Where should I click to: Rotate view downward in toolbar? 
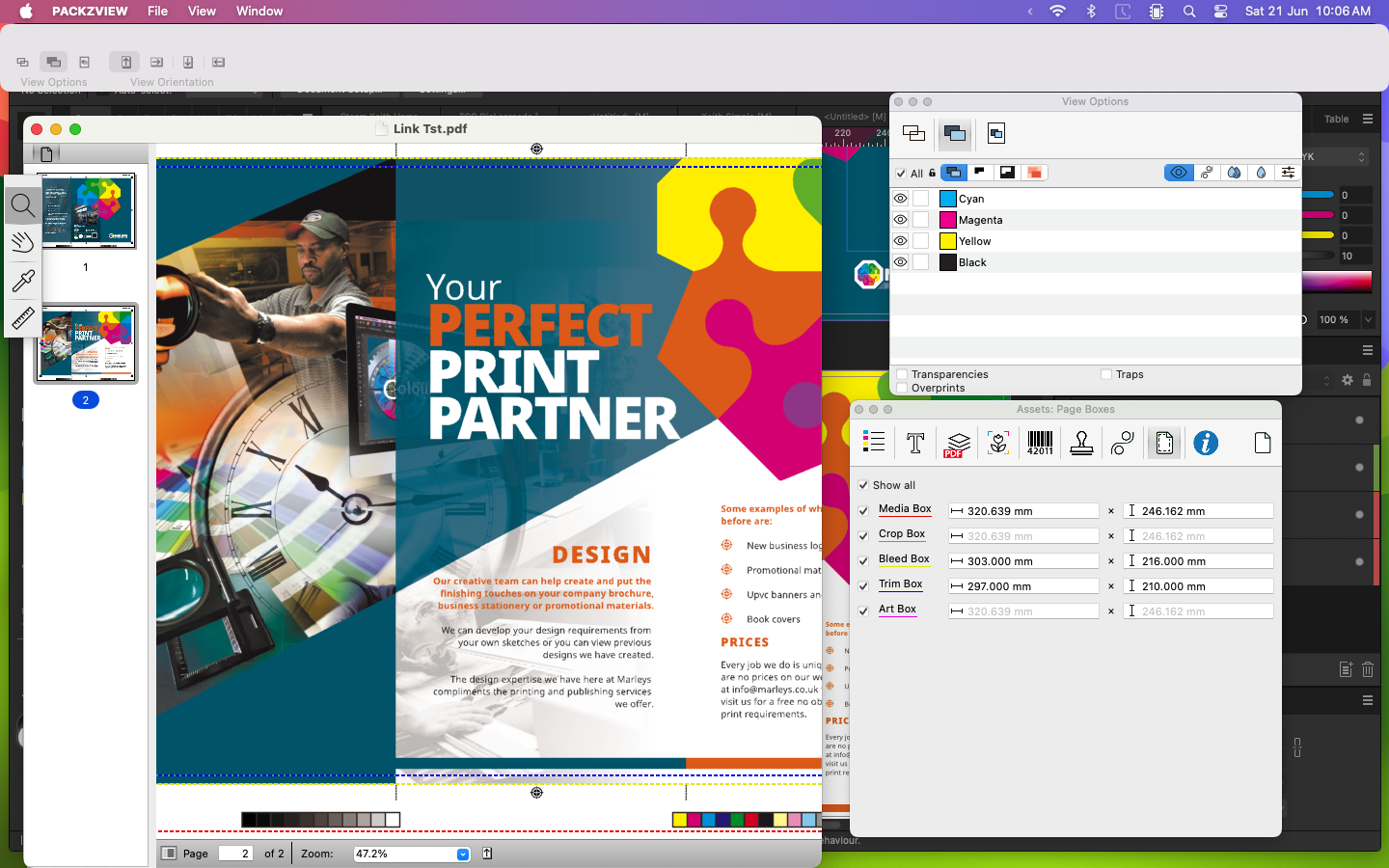[x=188, y=62]
